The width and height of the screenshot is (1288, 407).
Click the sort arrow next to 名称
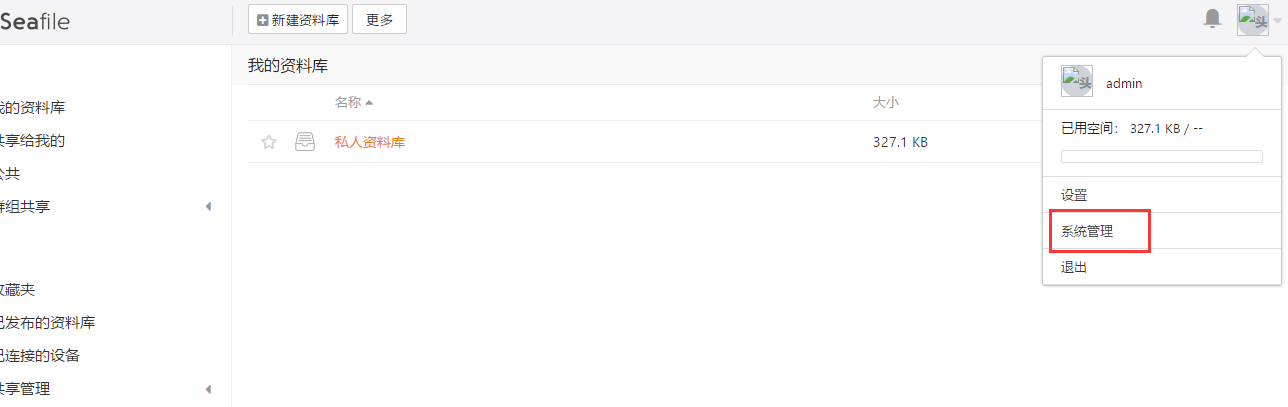tap(369, 103)
